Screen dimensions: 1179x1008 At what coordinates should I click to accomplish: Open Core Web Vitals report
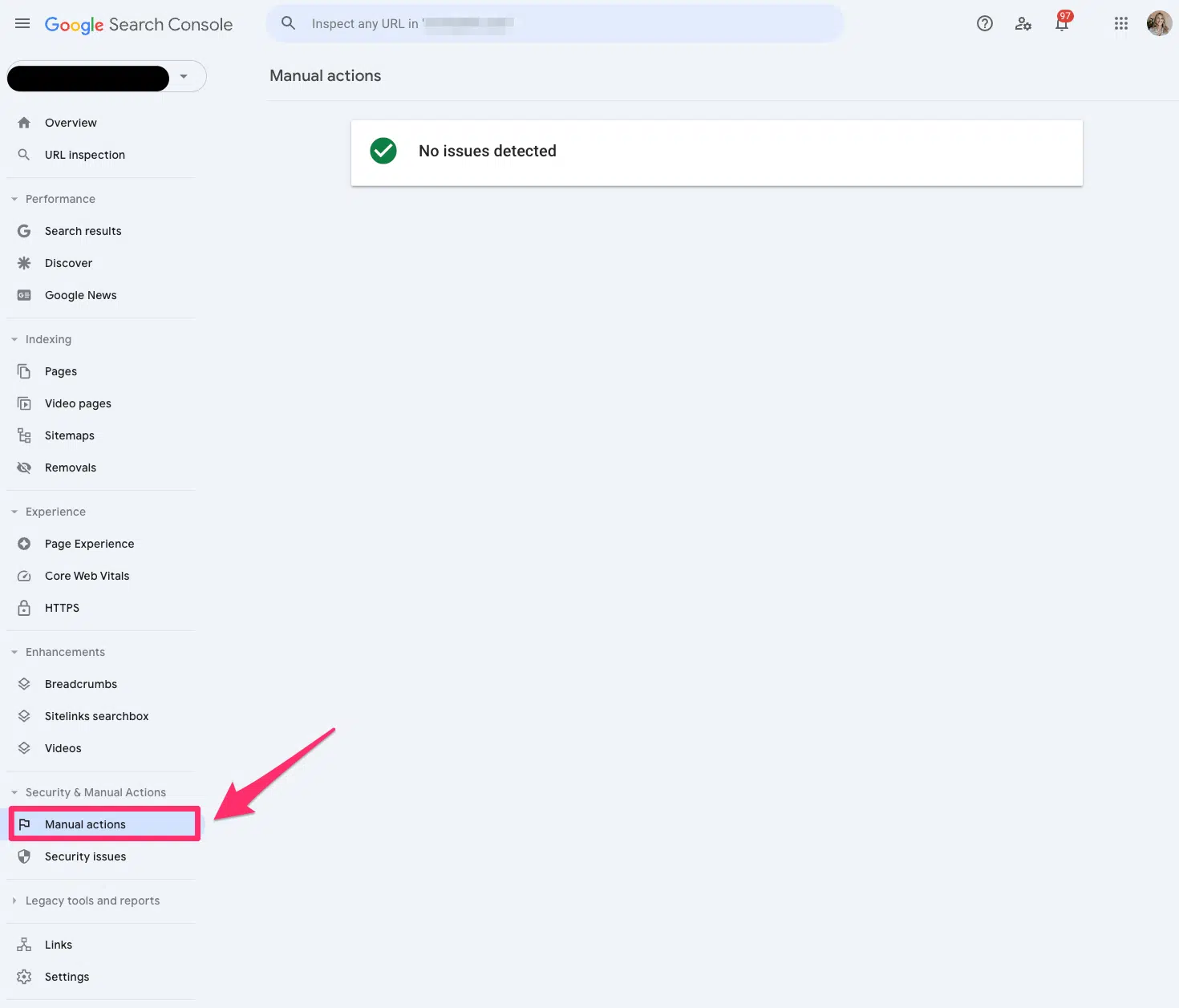[x=87, y=576]
